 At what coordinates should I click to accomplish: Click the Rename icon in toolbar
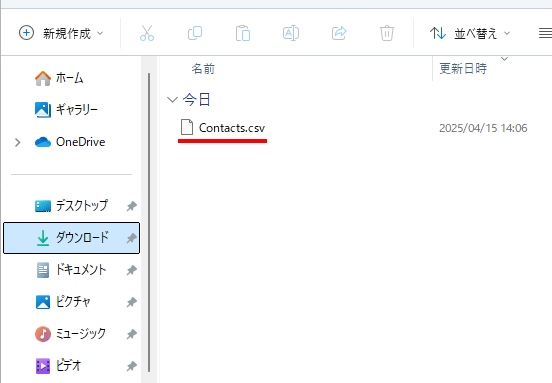click(291, 33)
